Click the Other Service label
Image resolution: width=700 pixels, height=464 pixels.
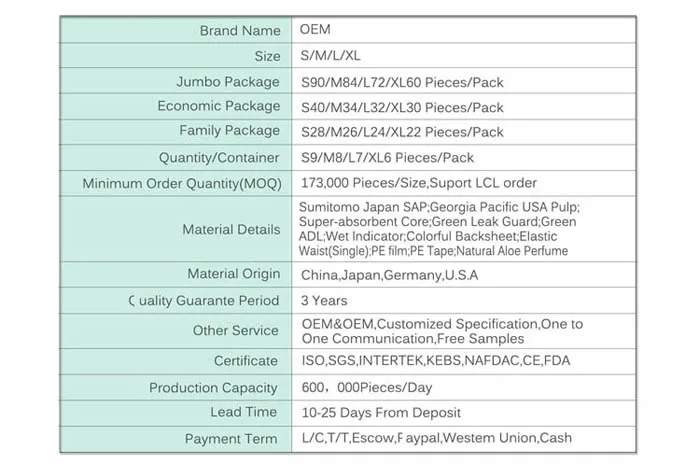point(236,330)
